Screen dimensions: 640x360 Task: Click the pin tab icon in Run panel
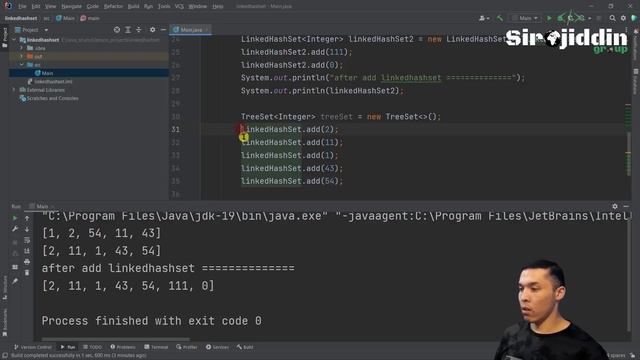(x=15, y=281)
